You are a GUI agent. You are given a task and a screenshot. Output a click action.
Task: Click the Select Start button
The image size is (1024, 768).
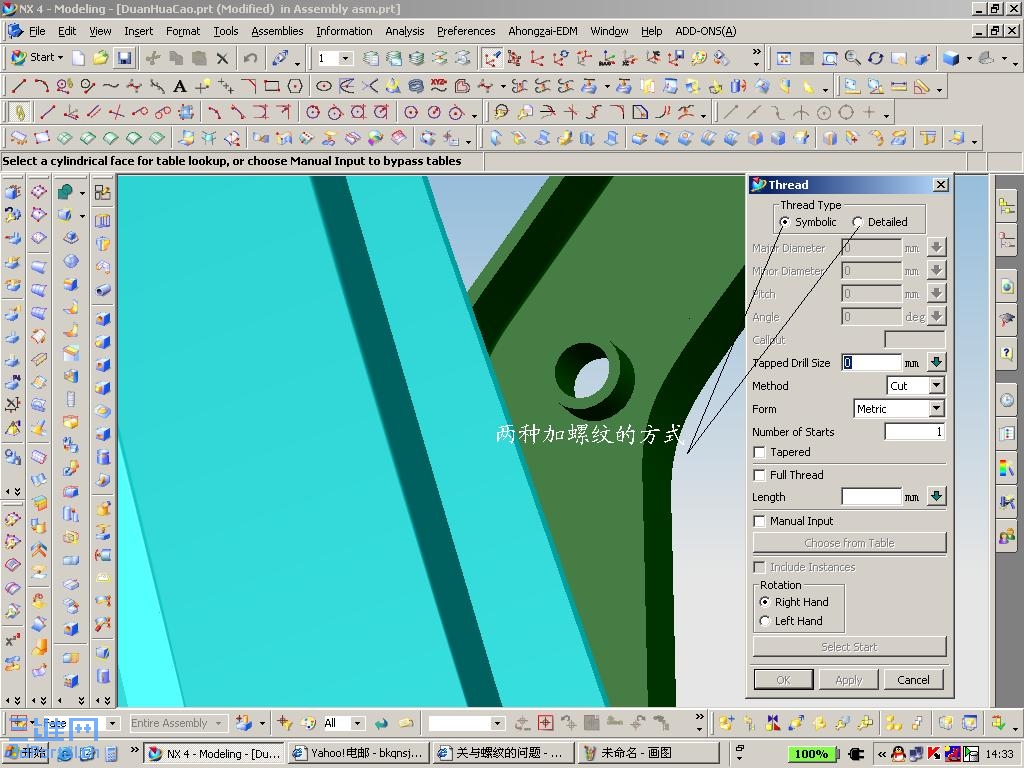[849, 647]
